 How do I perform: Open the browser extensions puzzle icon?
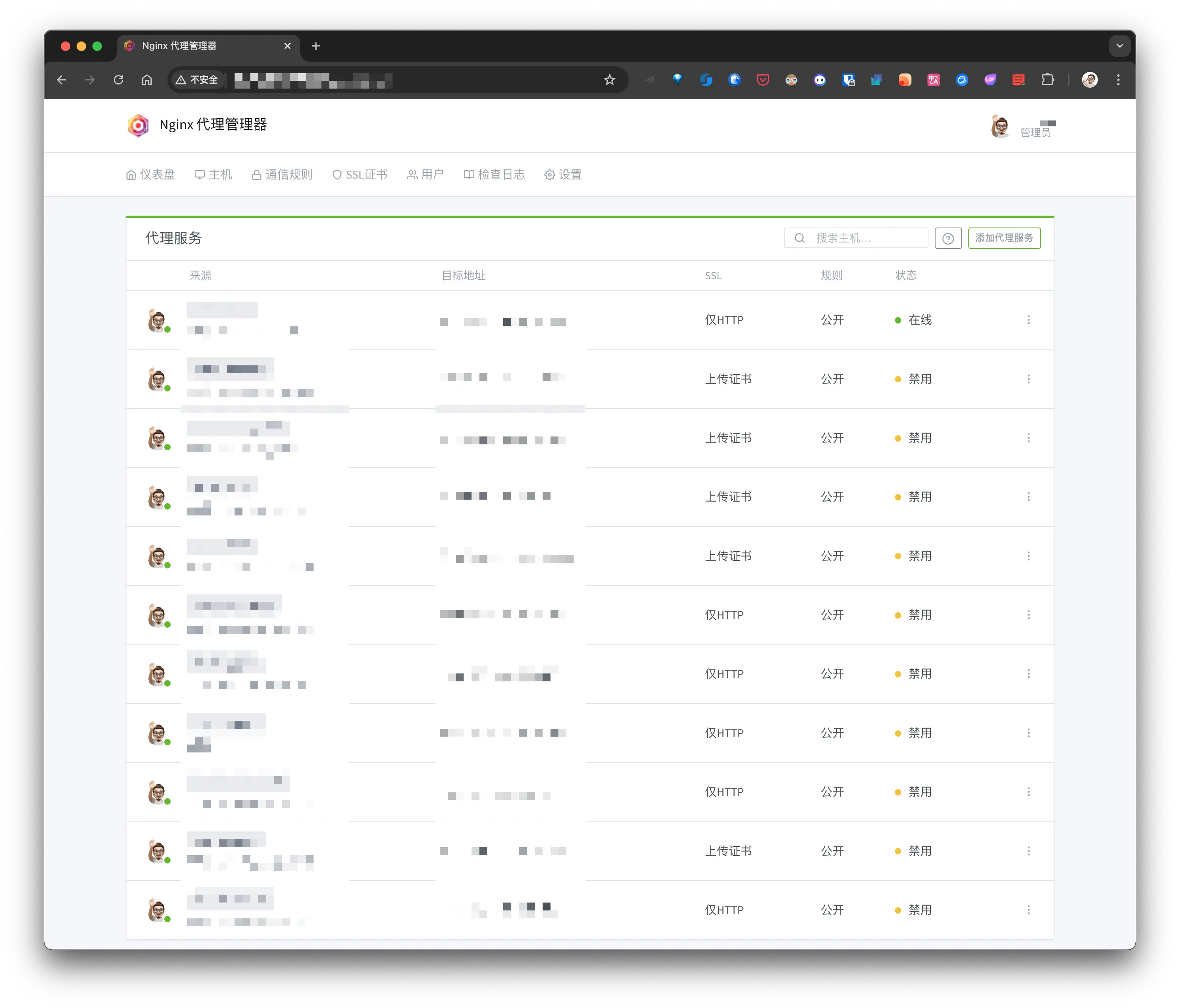tap(1047, 80)
